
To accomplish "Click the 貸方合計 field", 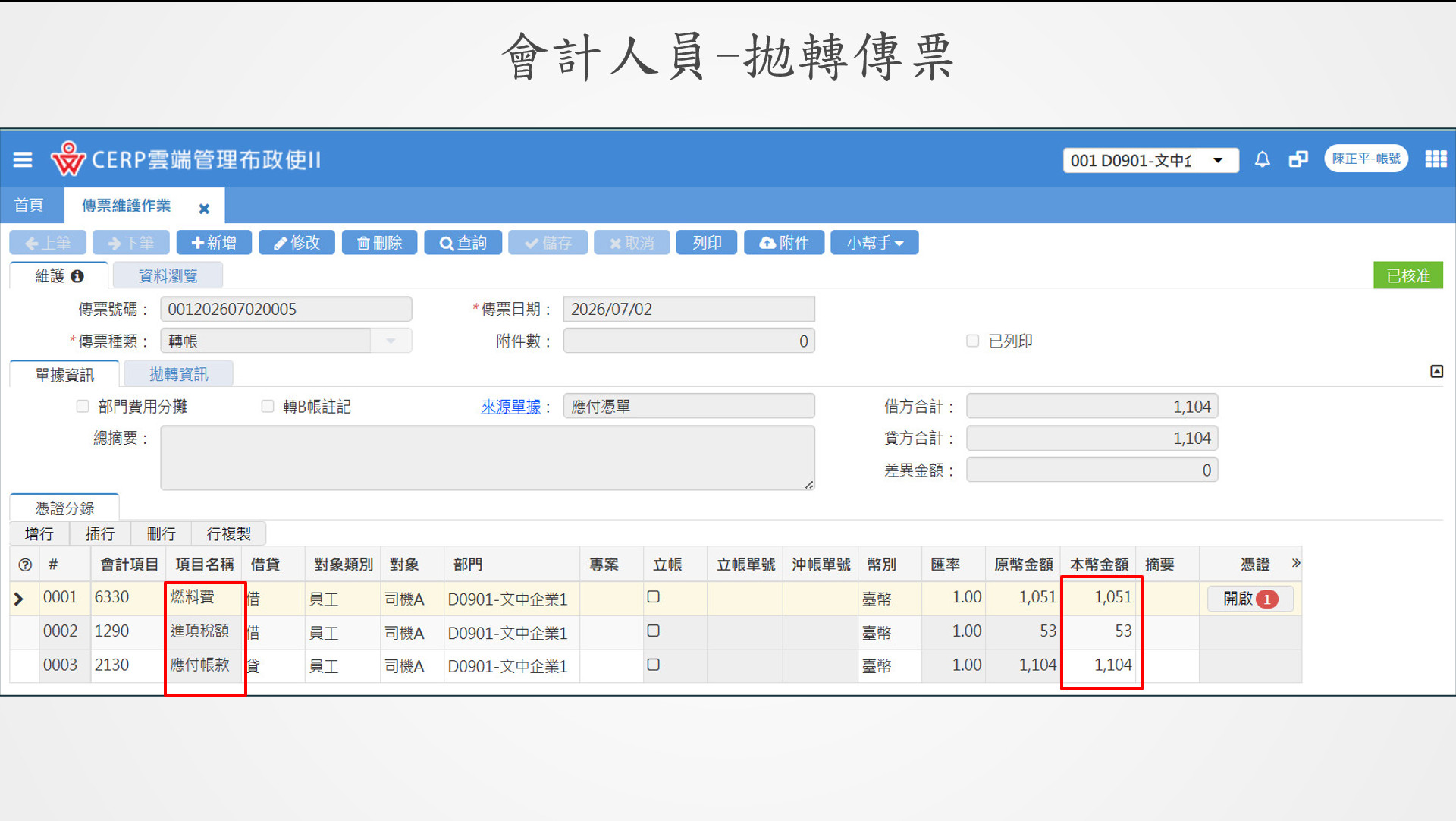I will (1092, 438).
